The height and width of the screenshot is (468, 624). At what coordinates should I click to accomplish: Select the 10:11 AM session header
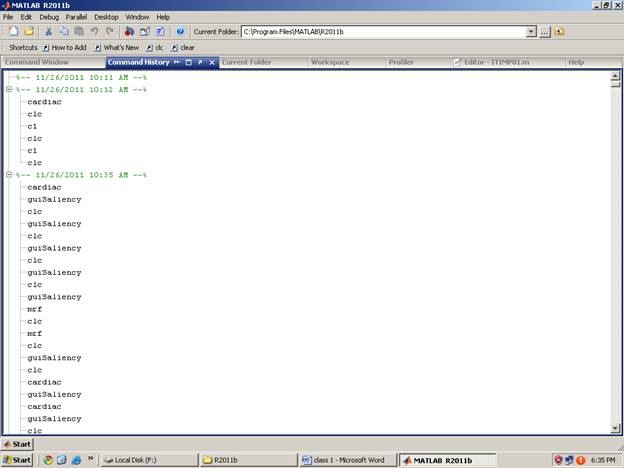(81, 78)
